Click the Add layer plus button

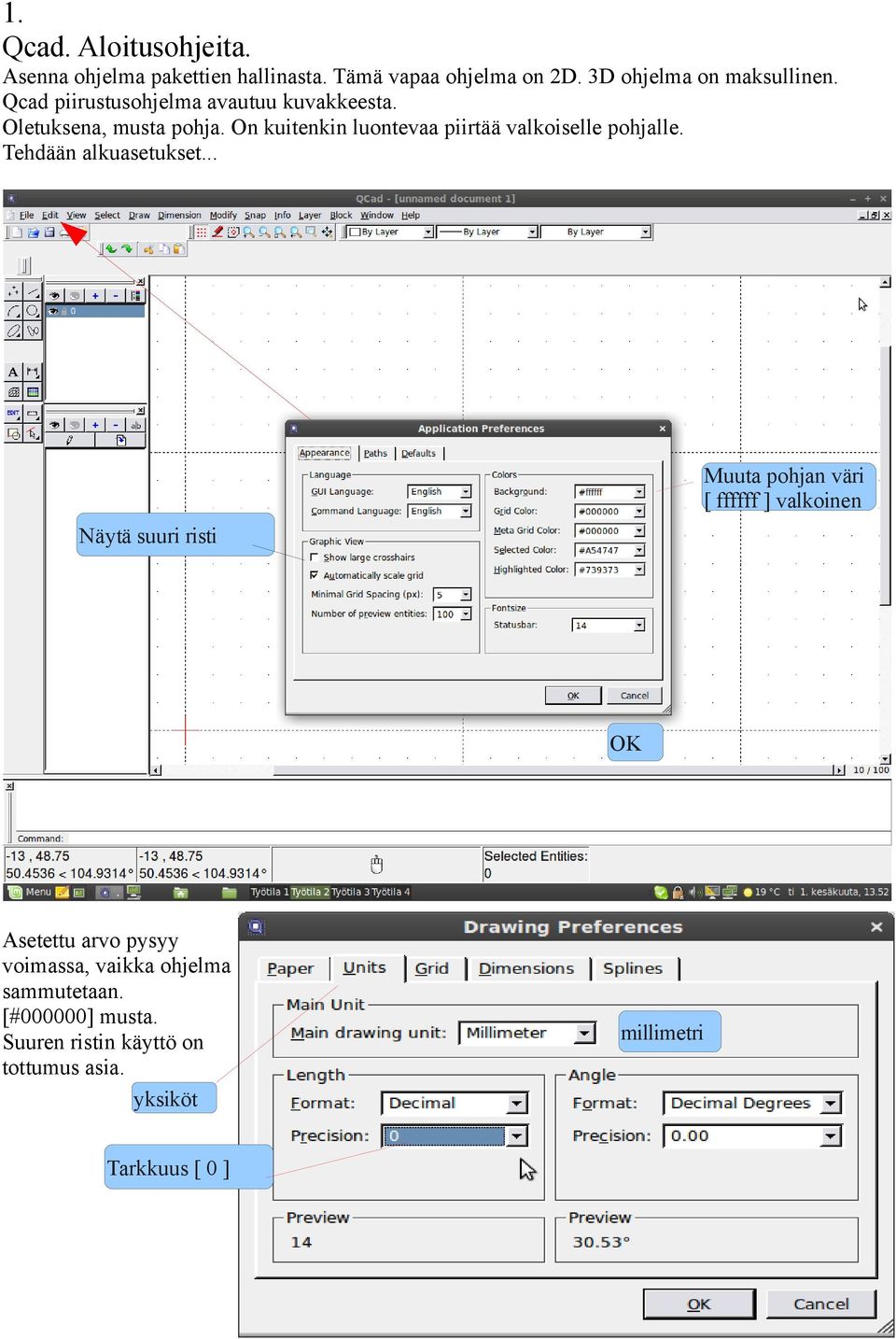[x=95, y=296]
